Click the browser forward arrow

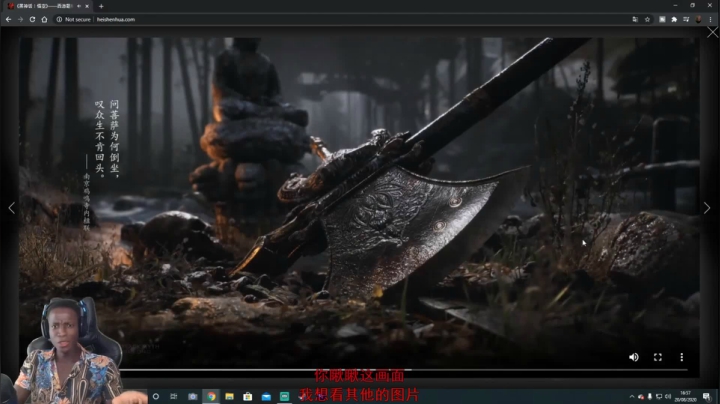click(20, 19)
